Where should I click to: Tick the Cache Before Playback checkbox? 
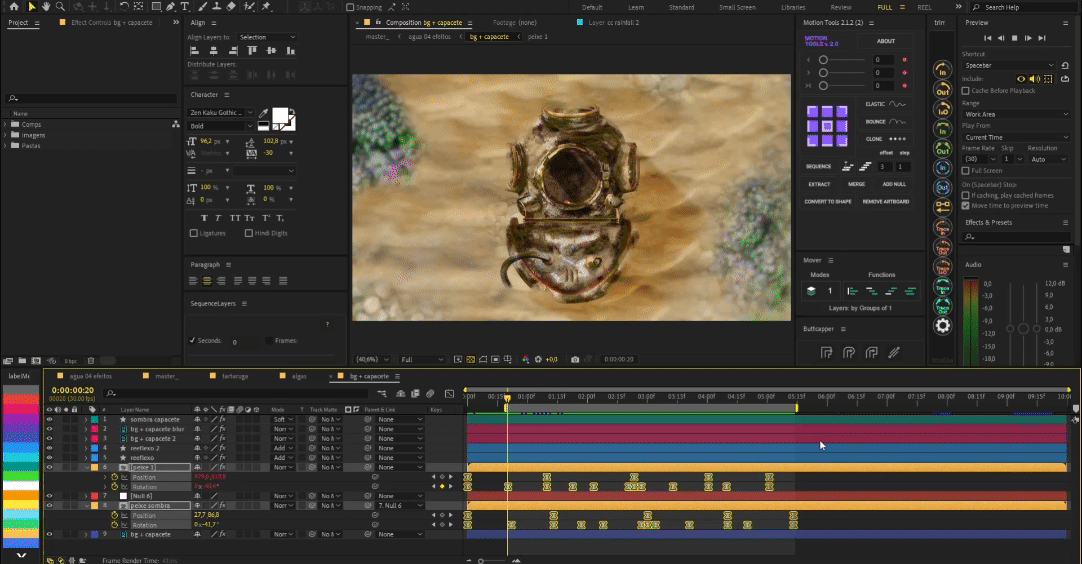(965, 90)
